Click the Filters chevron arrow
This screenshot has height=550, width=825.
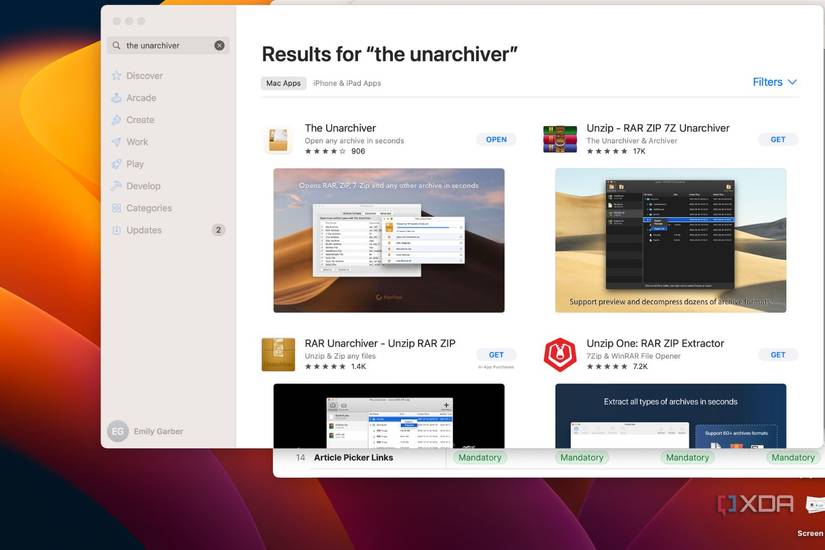[x=792, y=82]
